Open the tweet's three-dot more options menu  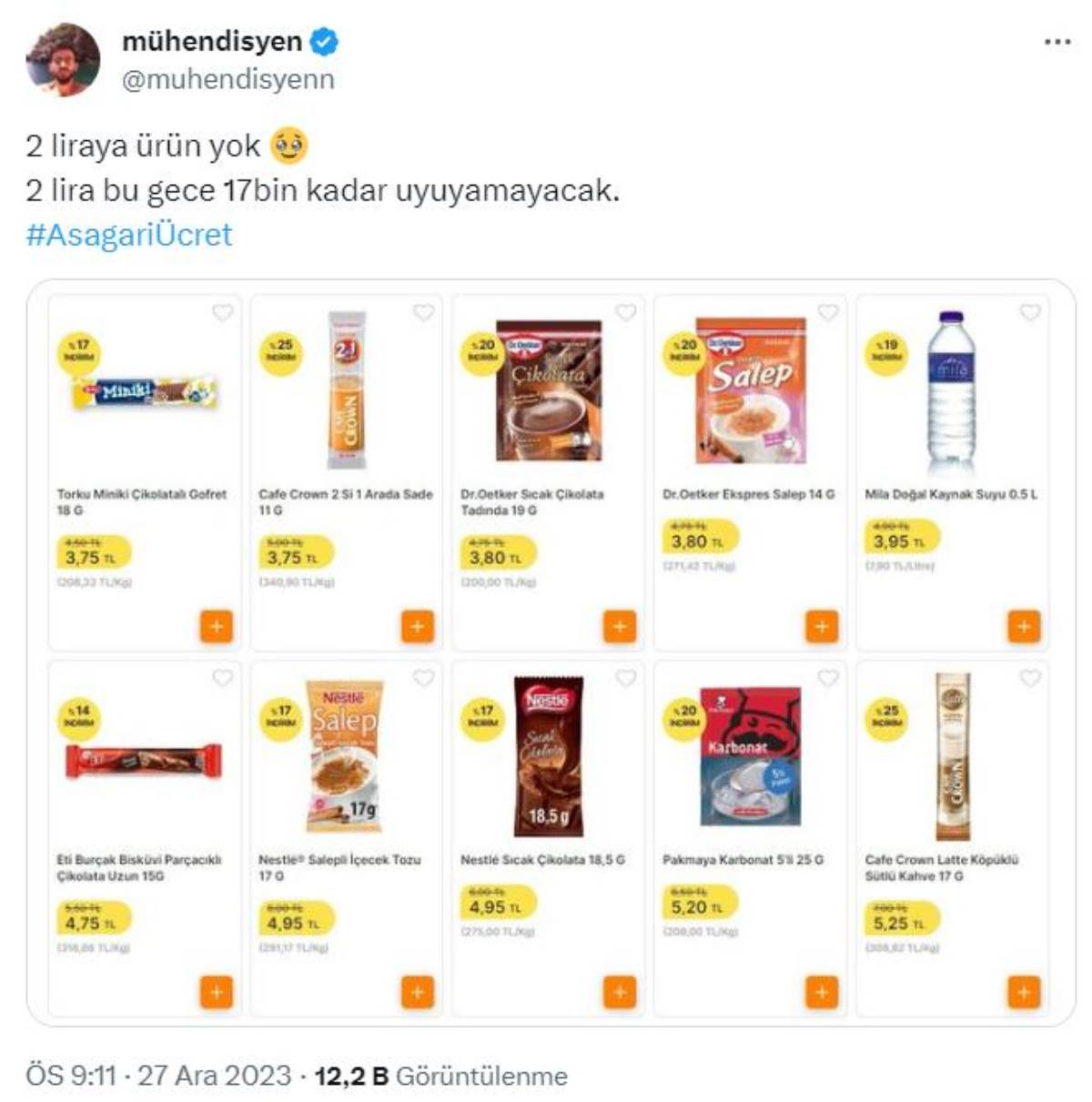[1057, 42]
